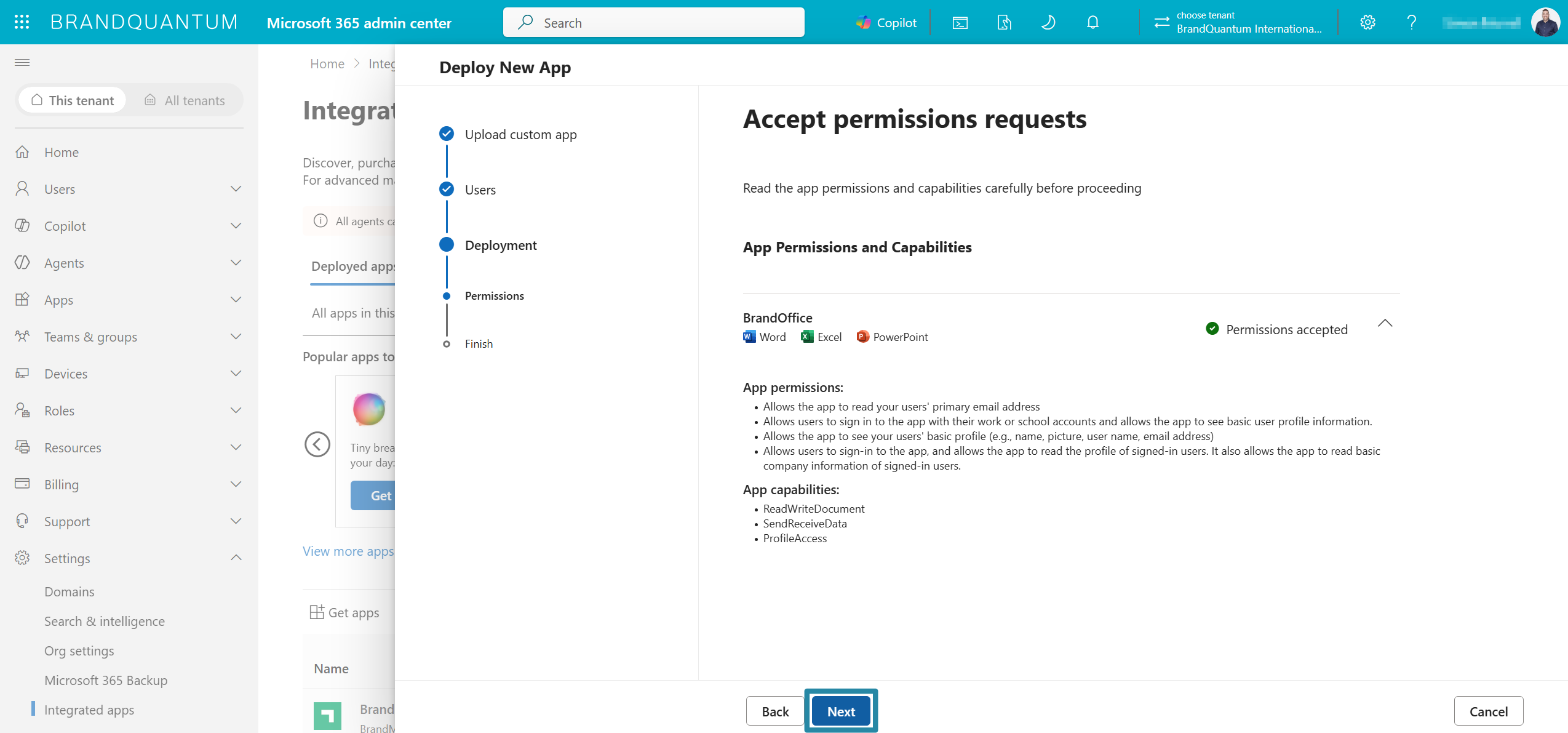The height and width of the screenshot is (733, 1568).
Task: Open Domains under Settings
Action: point(70,591)
